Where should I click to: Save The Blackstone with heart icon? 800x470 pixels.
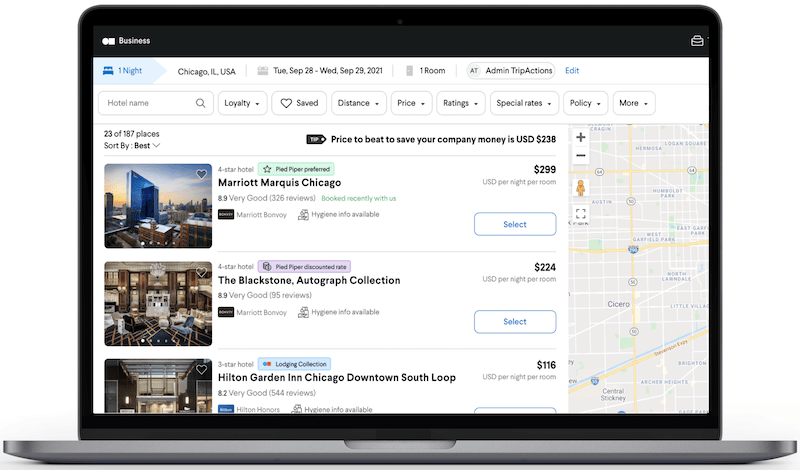(202, 272)
